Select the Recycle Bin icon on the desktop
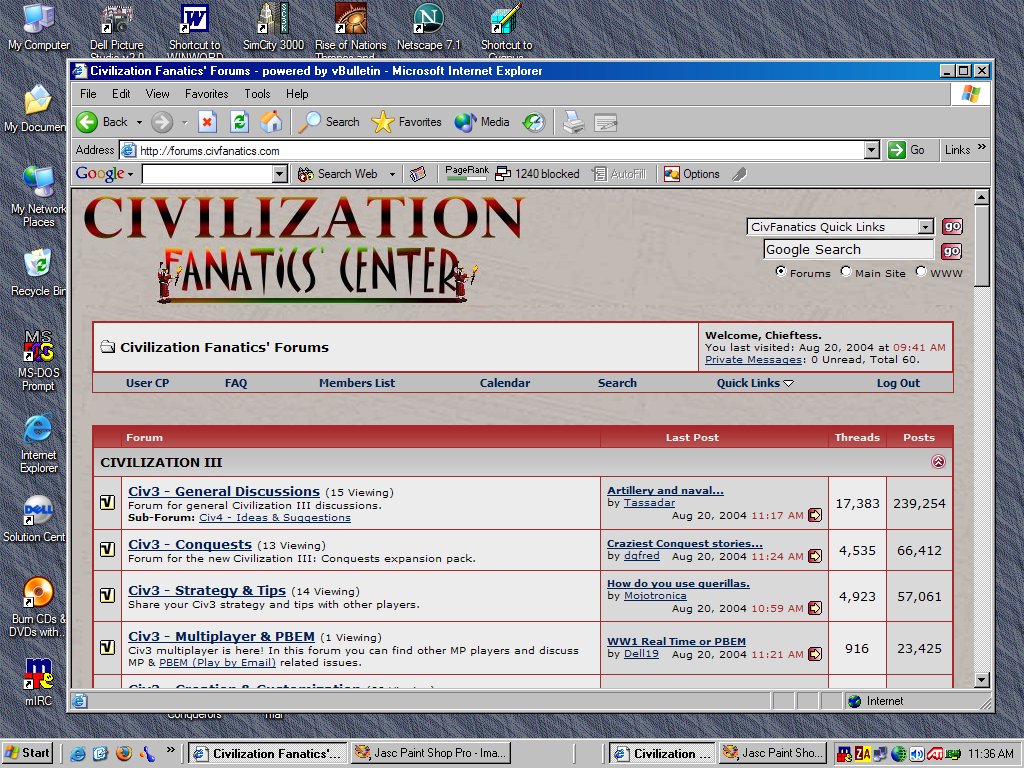This screenshot has width=1024, height=768. coord(39,273)
